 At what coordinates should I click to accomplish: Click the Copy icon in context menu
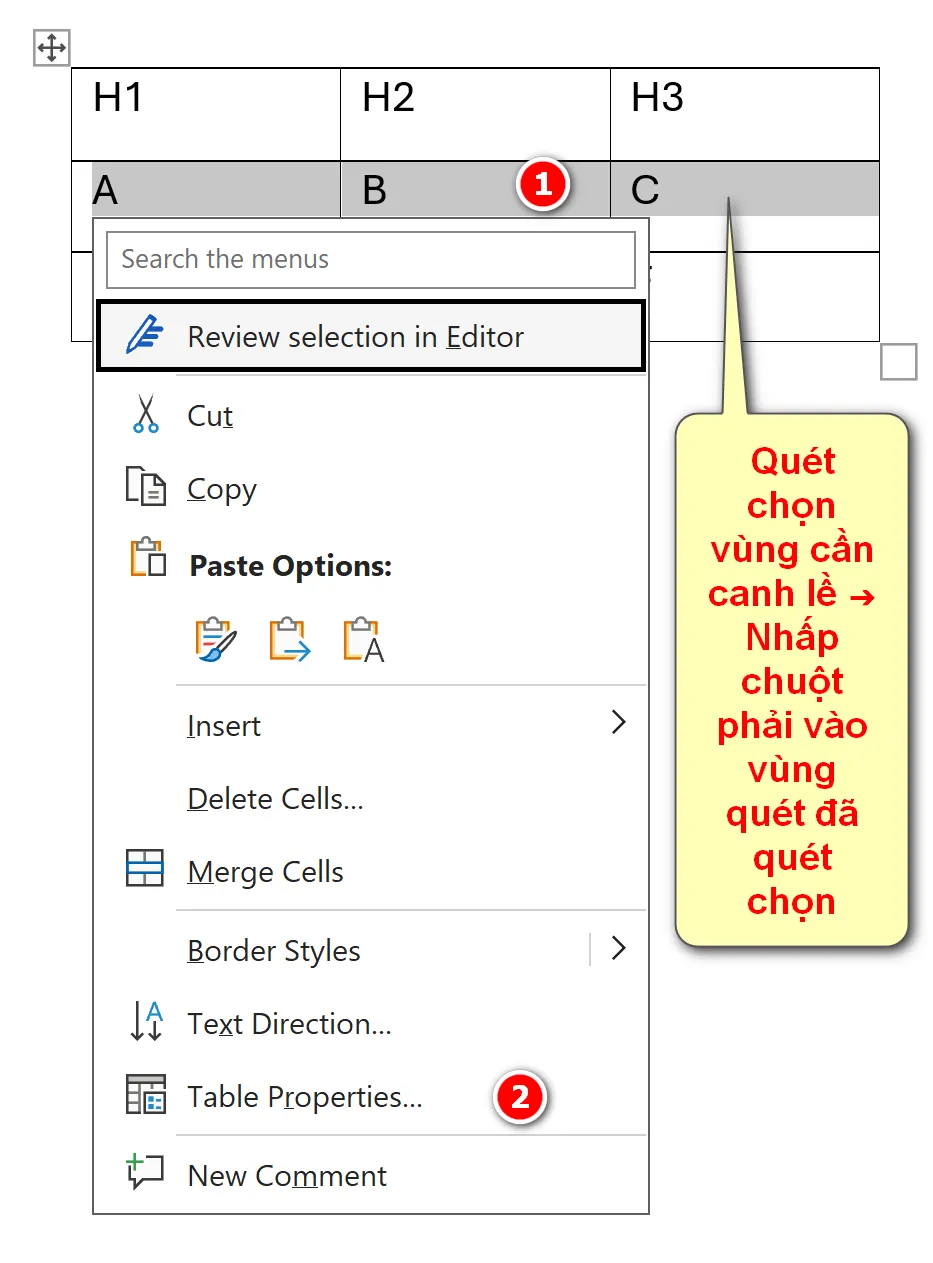pos(145,488)
